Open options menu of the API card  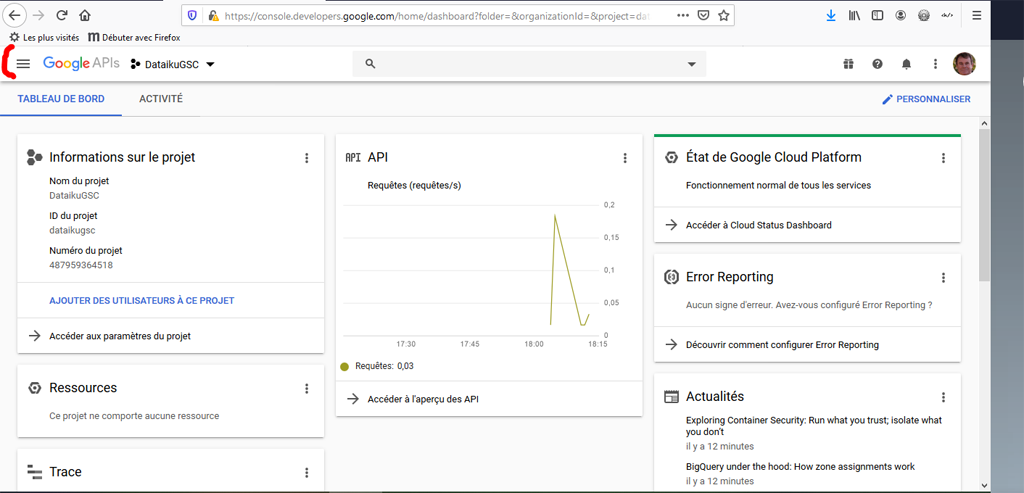click(x=624, y=157)
